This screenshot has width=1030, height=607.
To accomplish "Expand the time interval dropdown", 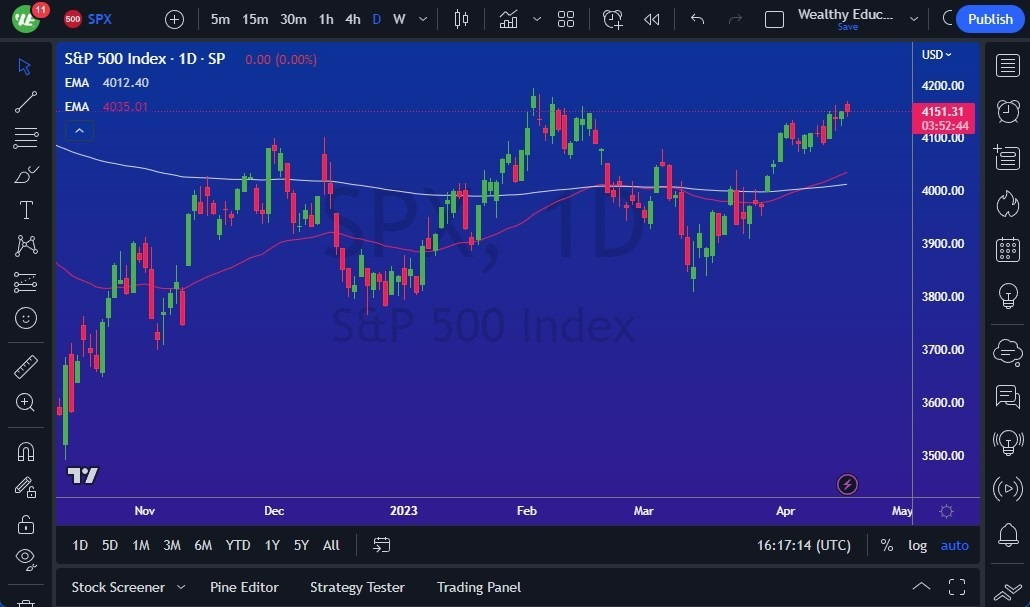I will click(422, 18).
